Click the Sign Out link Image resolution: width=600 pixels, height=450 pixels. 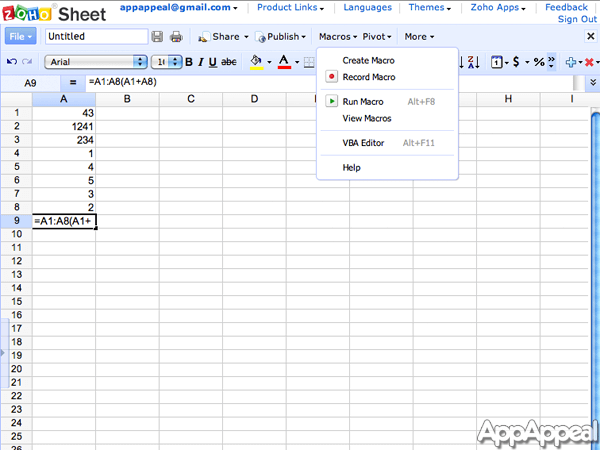(x=577, y=19)
